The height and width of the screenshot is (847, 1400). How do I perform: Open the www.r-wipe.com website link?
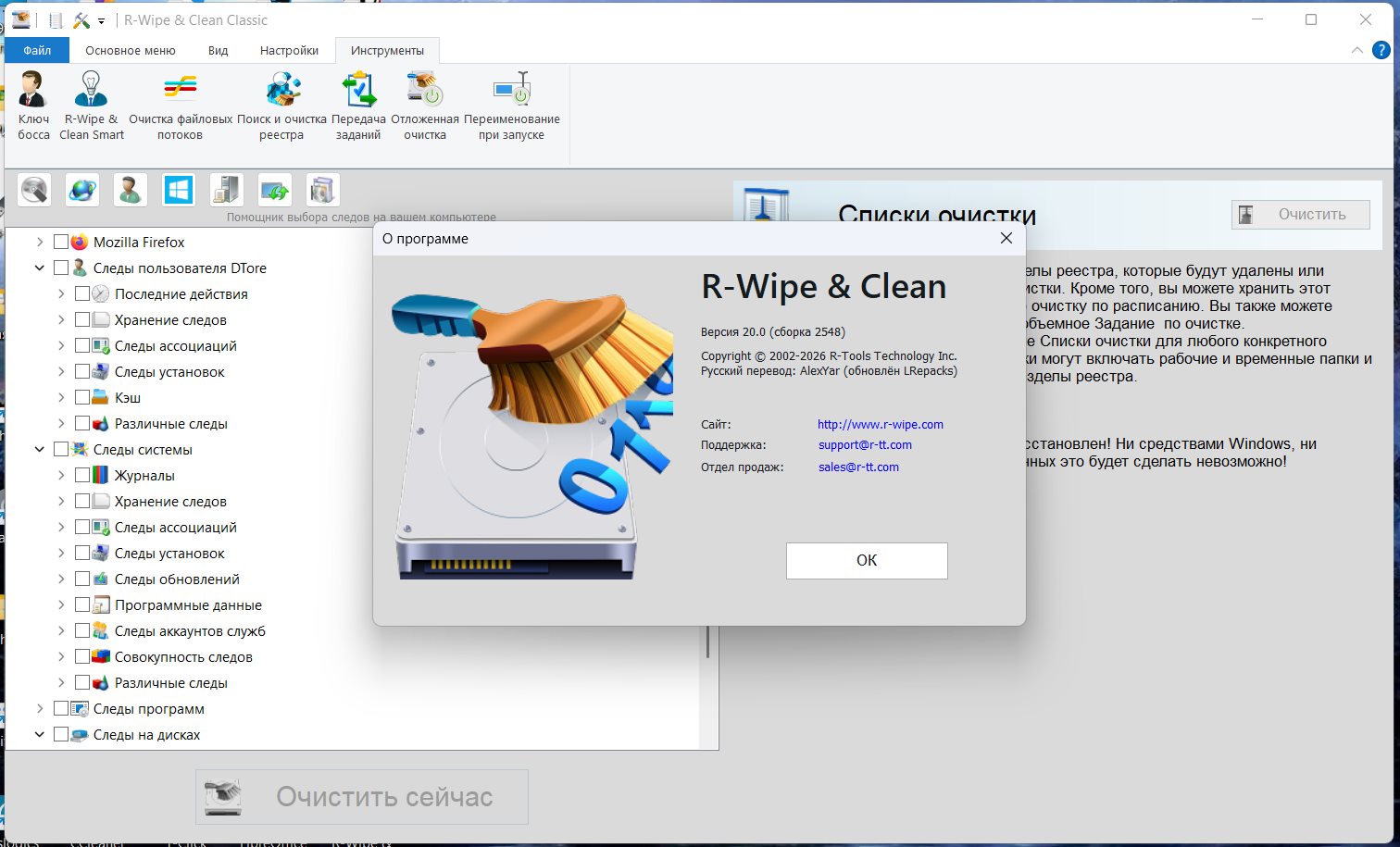point(880,425)
